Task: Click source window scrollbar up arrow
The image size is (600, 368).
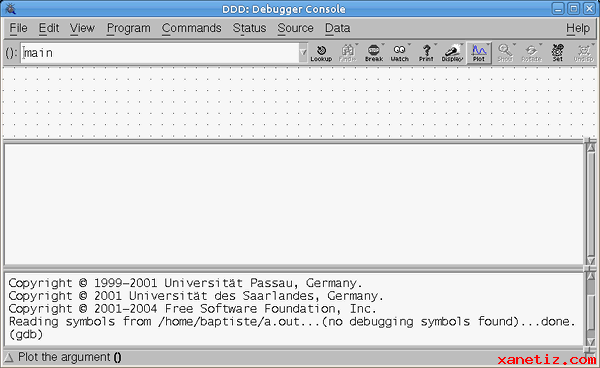Action: (x=591, y=147)
